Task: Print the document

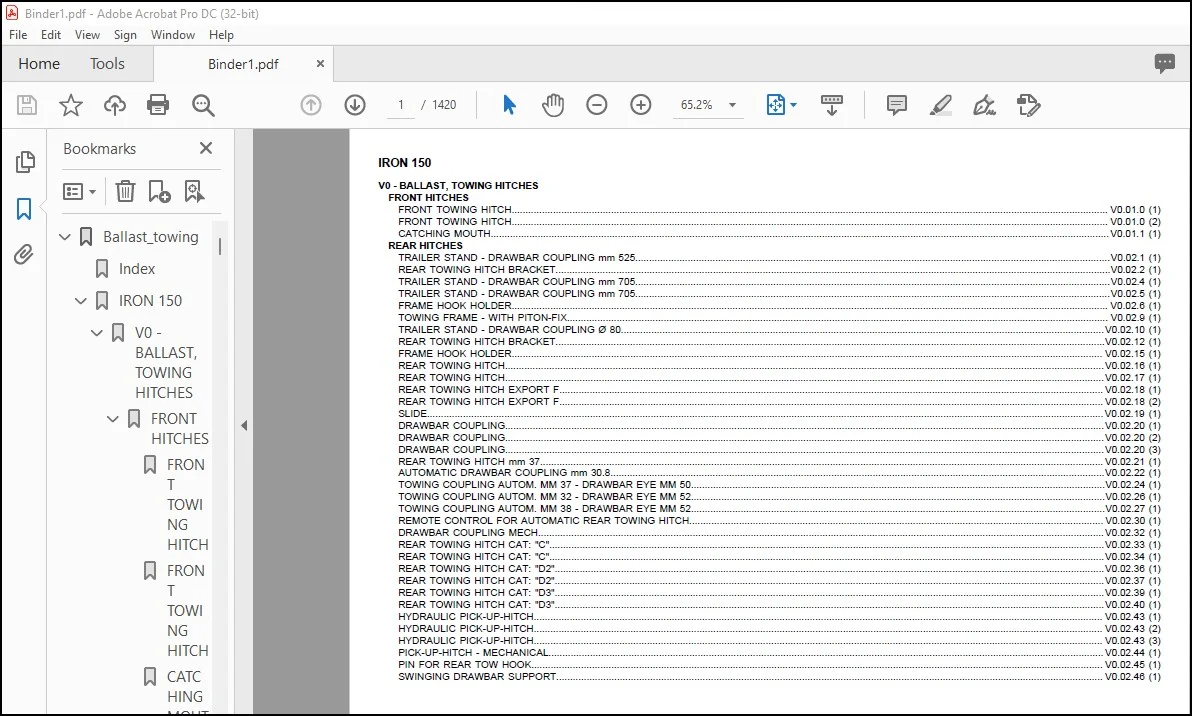Action: pyautogui.click(x=158, y=105)
